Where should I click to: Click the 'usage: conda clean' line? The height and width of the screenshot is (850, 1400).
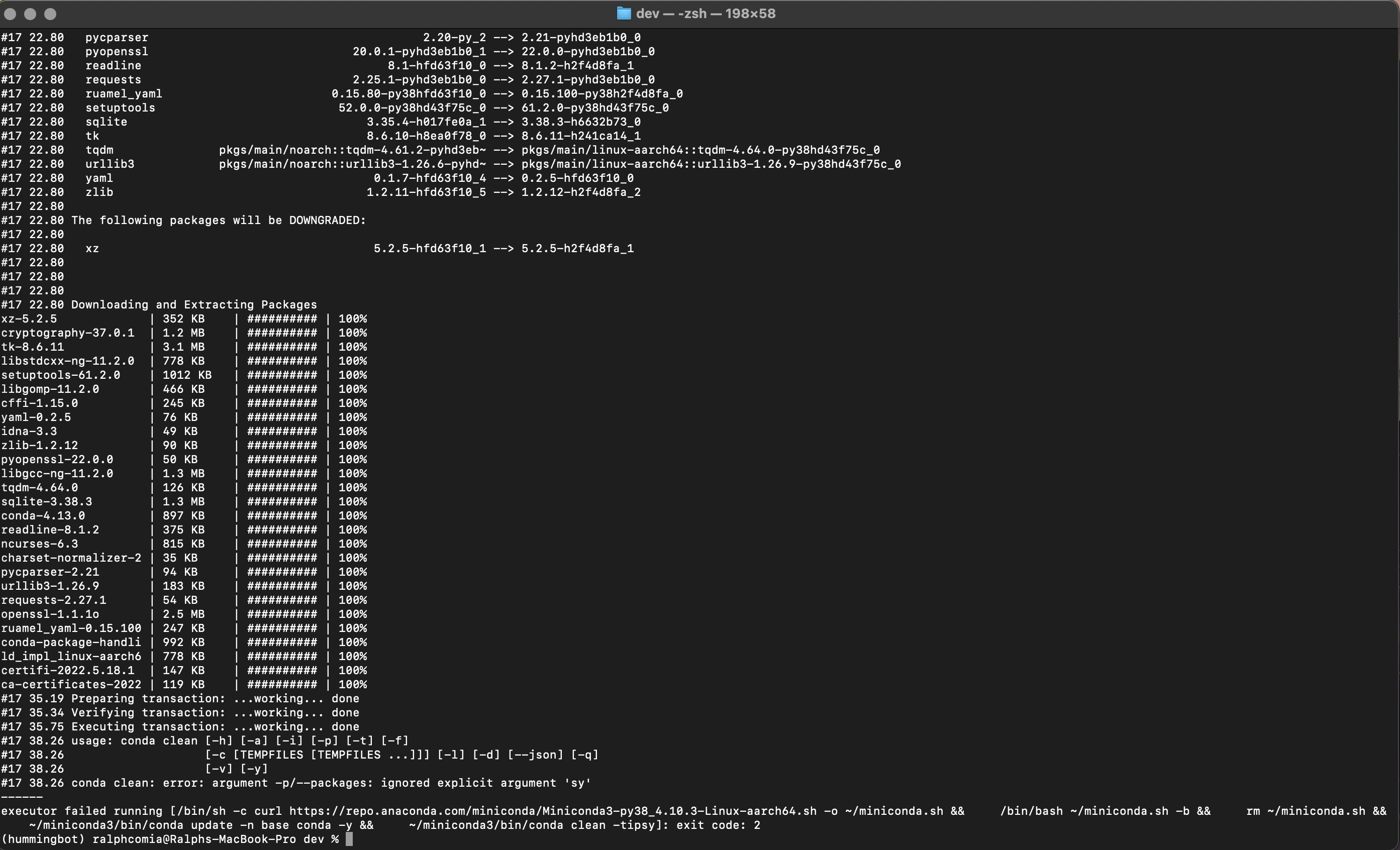coord(240,741)
